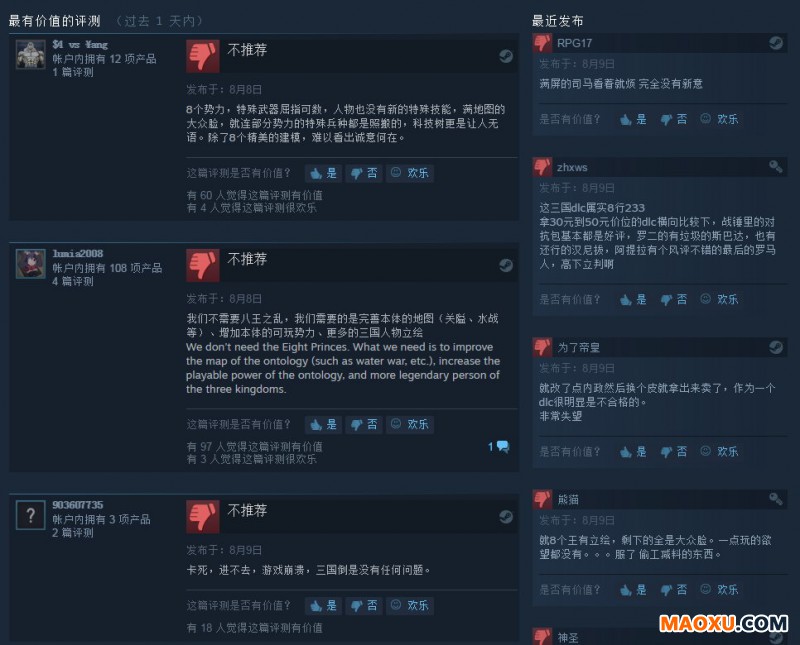Click the Steam icon on RPG17's review header
Screen dimensions: 800x645
pyautogui.click(x=776, y=43)
